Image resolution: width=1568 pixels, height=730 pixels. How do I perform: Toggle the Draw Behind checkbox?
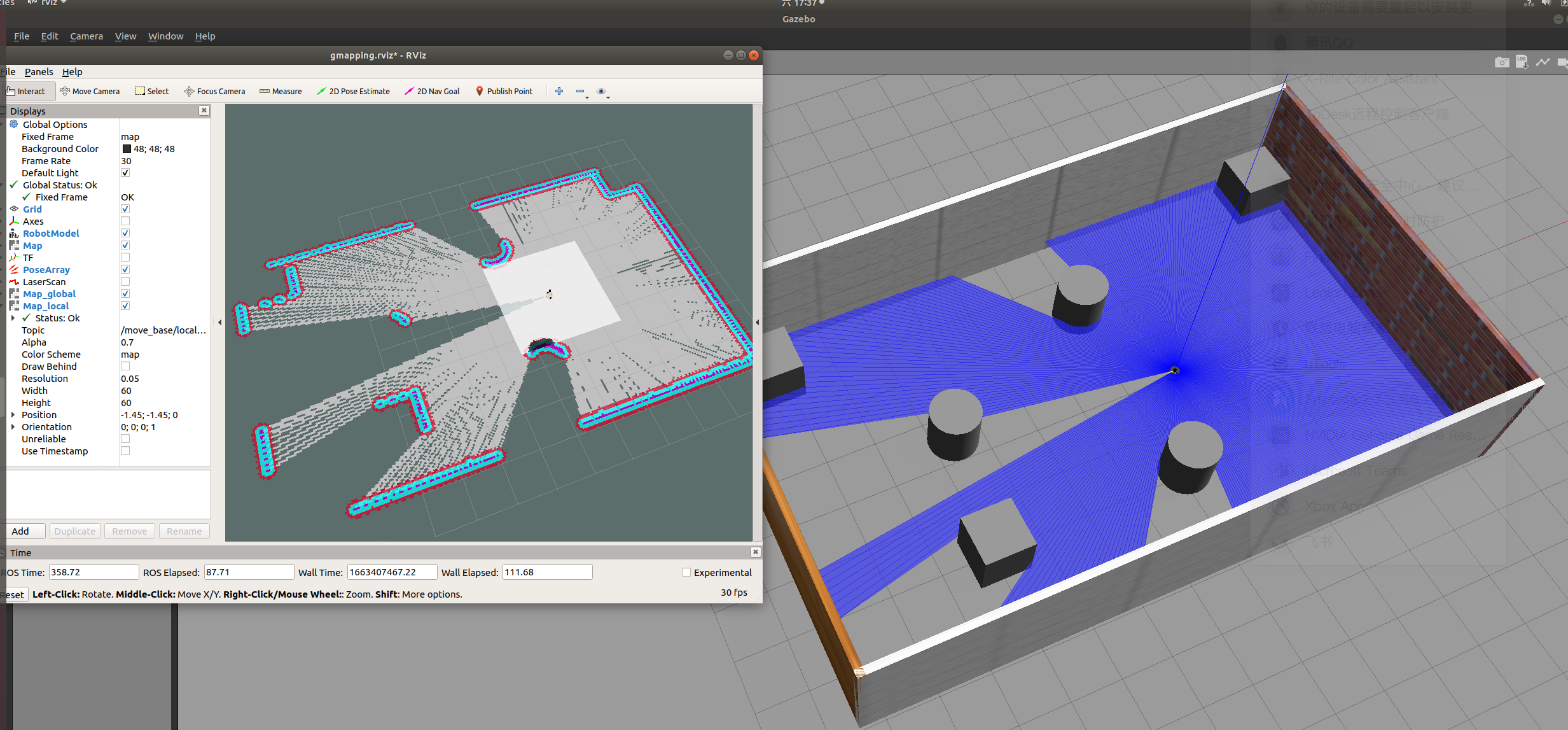point(125,366)
